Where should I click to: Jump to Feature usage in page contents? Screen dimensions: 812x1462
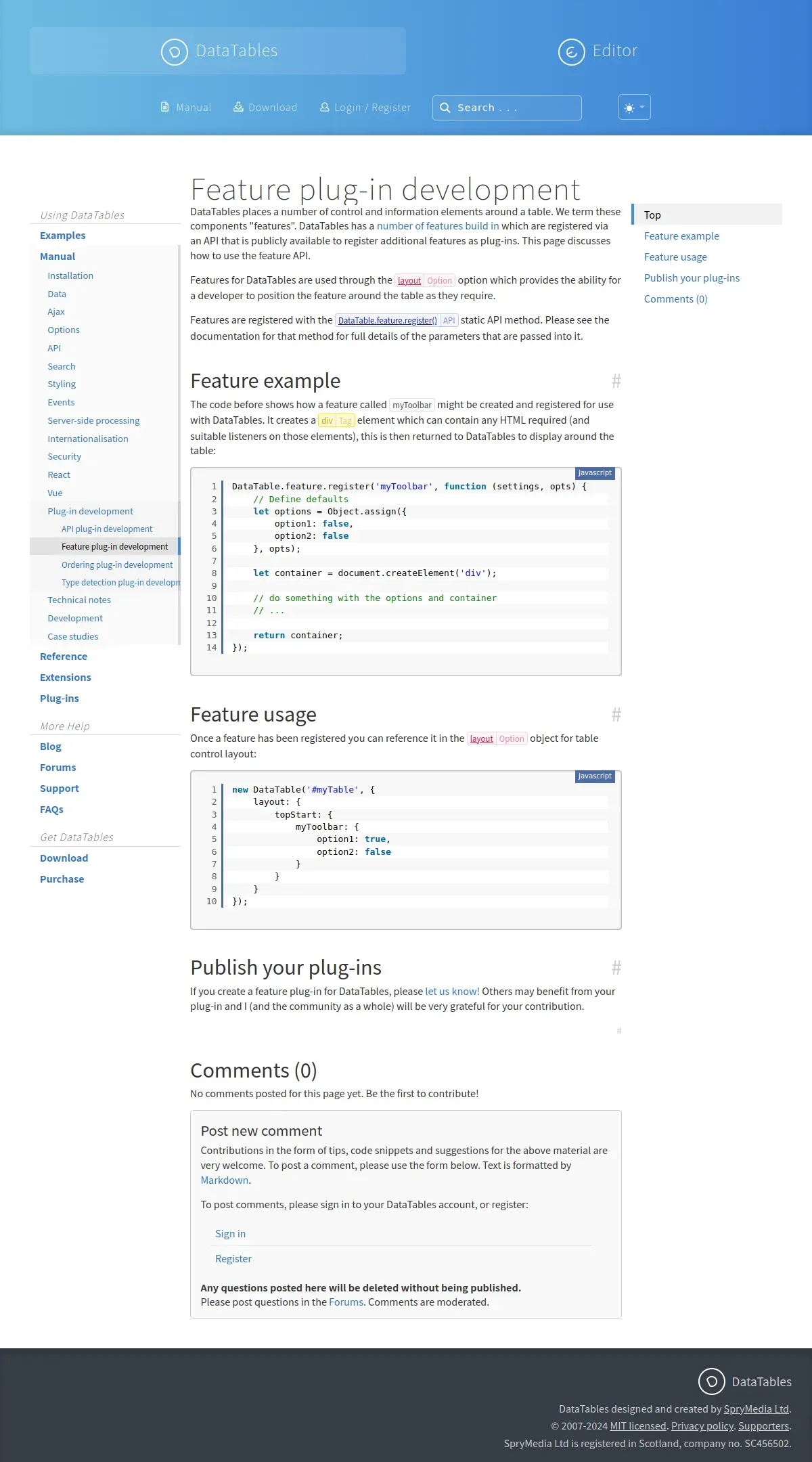click(675, 257)
